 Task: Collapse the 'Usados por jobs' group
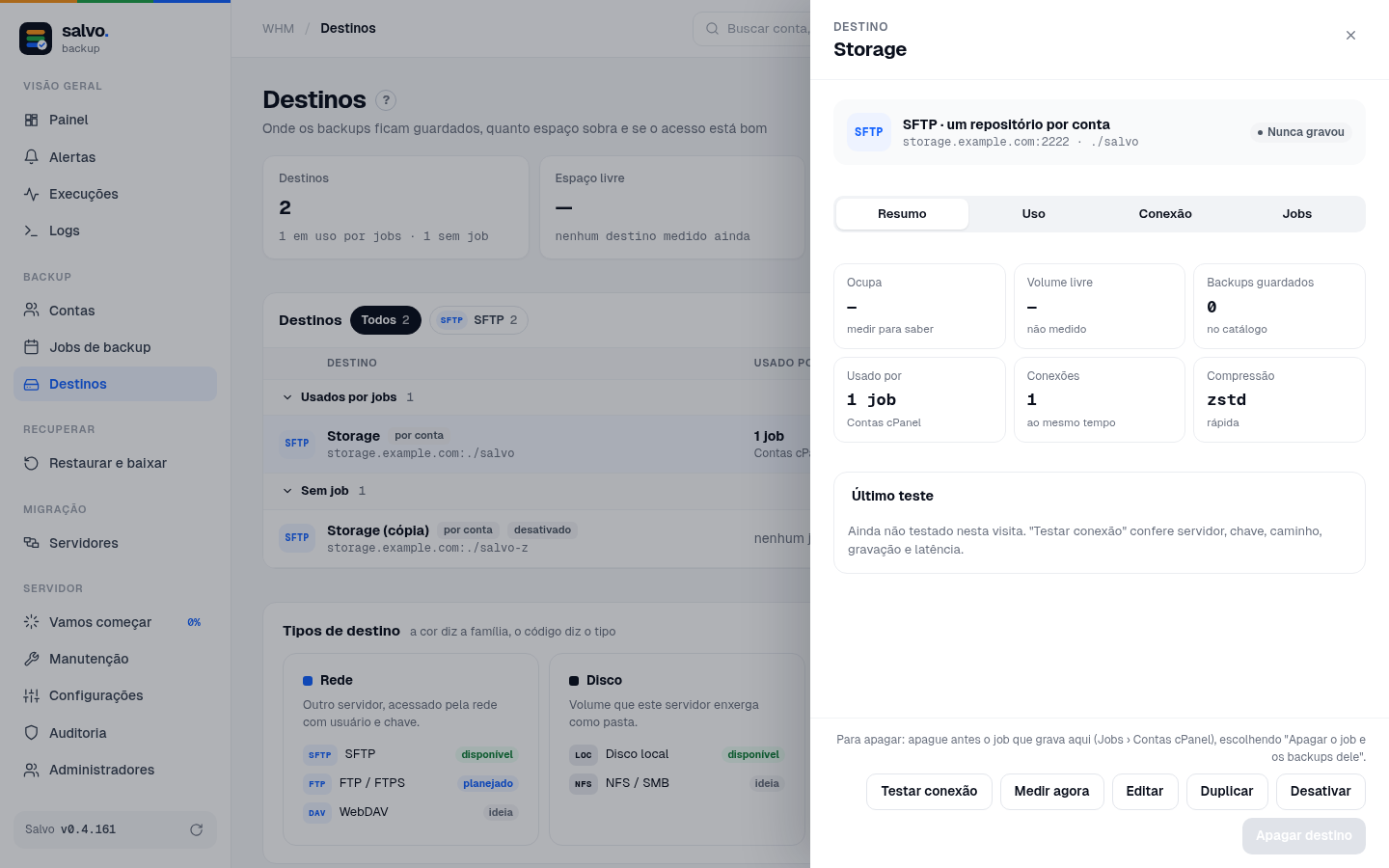click(x=287, y=397)
